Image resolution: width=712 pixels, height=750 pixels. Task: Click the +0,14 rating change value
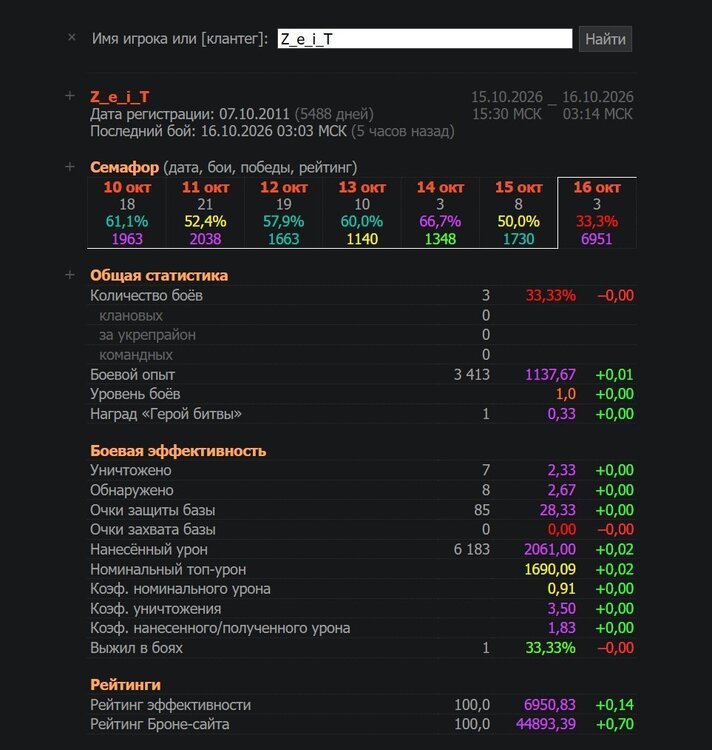[615, 705]
